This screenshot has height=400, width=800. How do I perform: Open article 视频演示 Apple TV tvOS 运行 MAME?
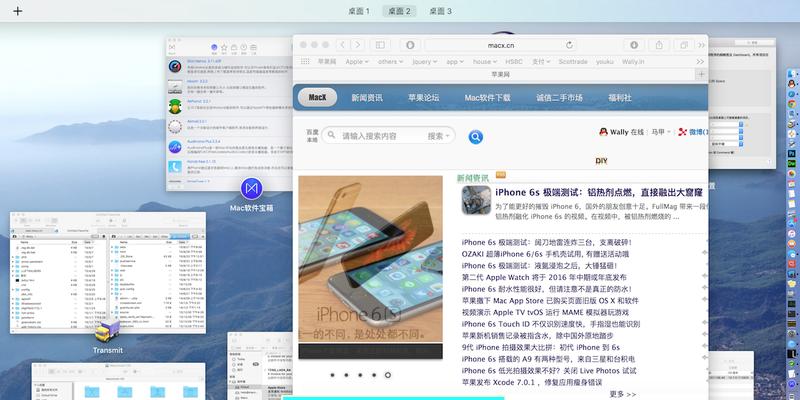point(545,312)
